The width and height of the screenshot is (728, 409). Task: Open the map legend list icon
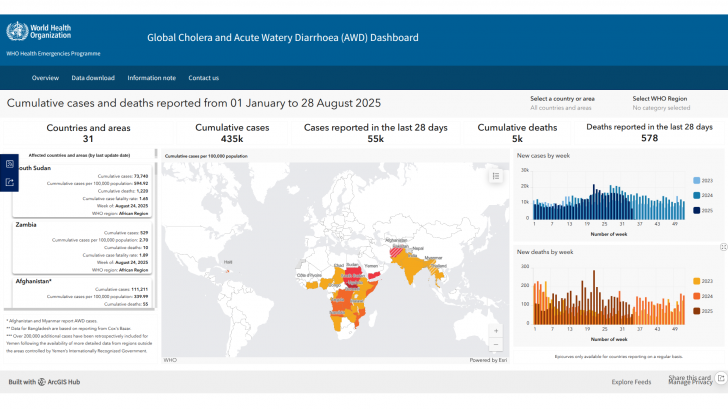(x=494, y=176)
